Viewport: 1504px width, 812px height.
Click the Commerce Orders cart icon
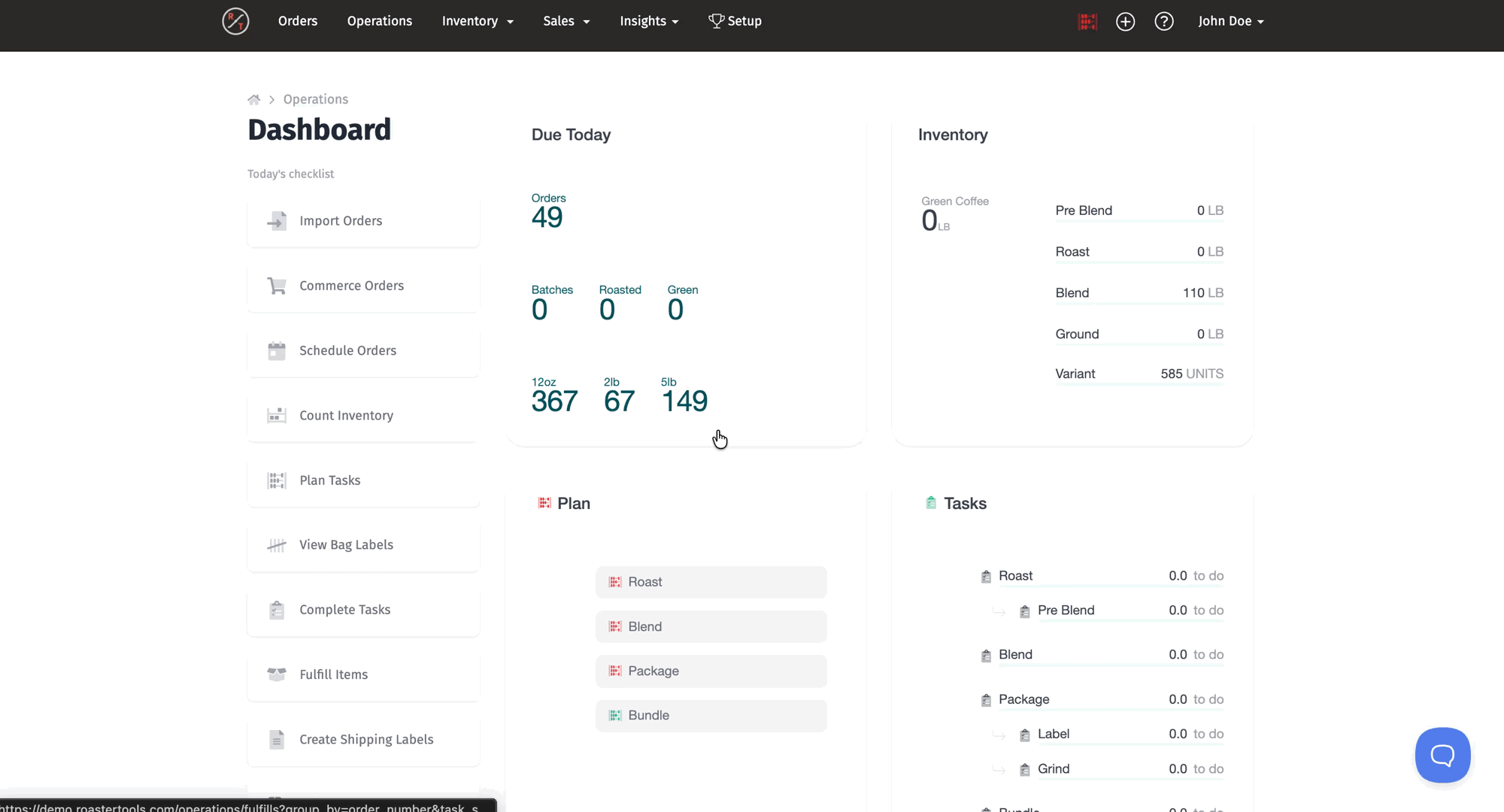click(277, 286)
